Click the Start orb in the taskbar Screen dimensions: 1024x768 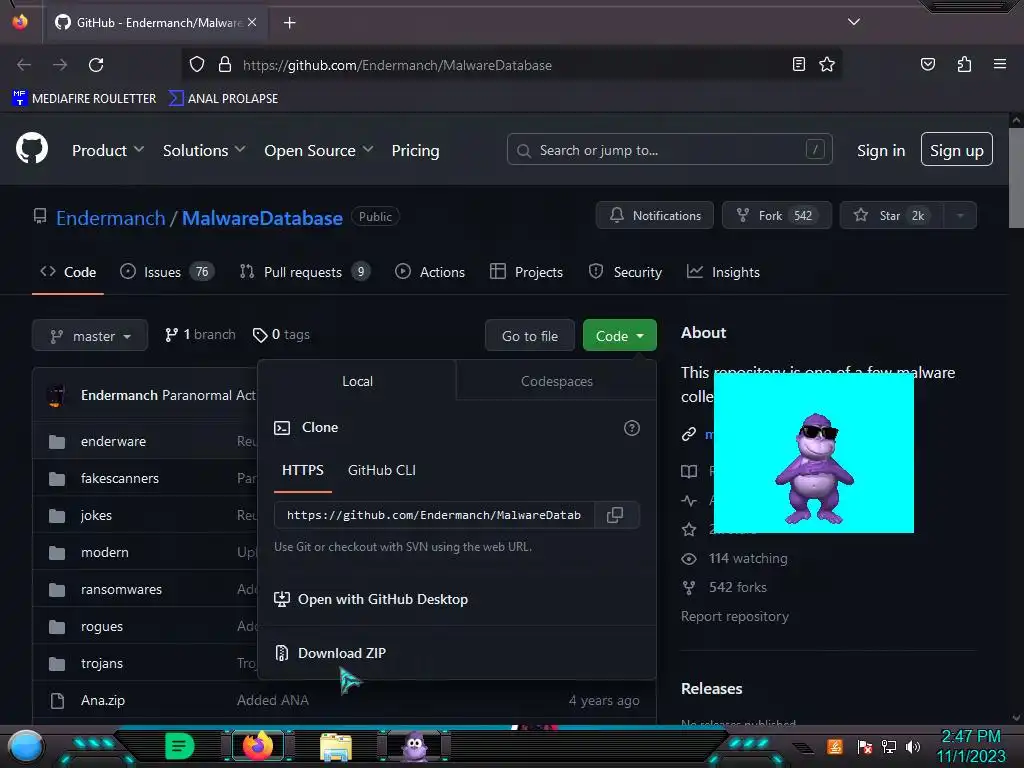[26, 746]
